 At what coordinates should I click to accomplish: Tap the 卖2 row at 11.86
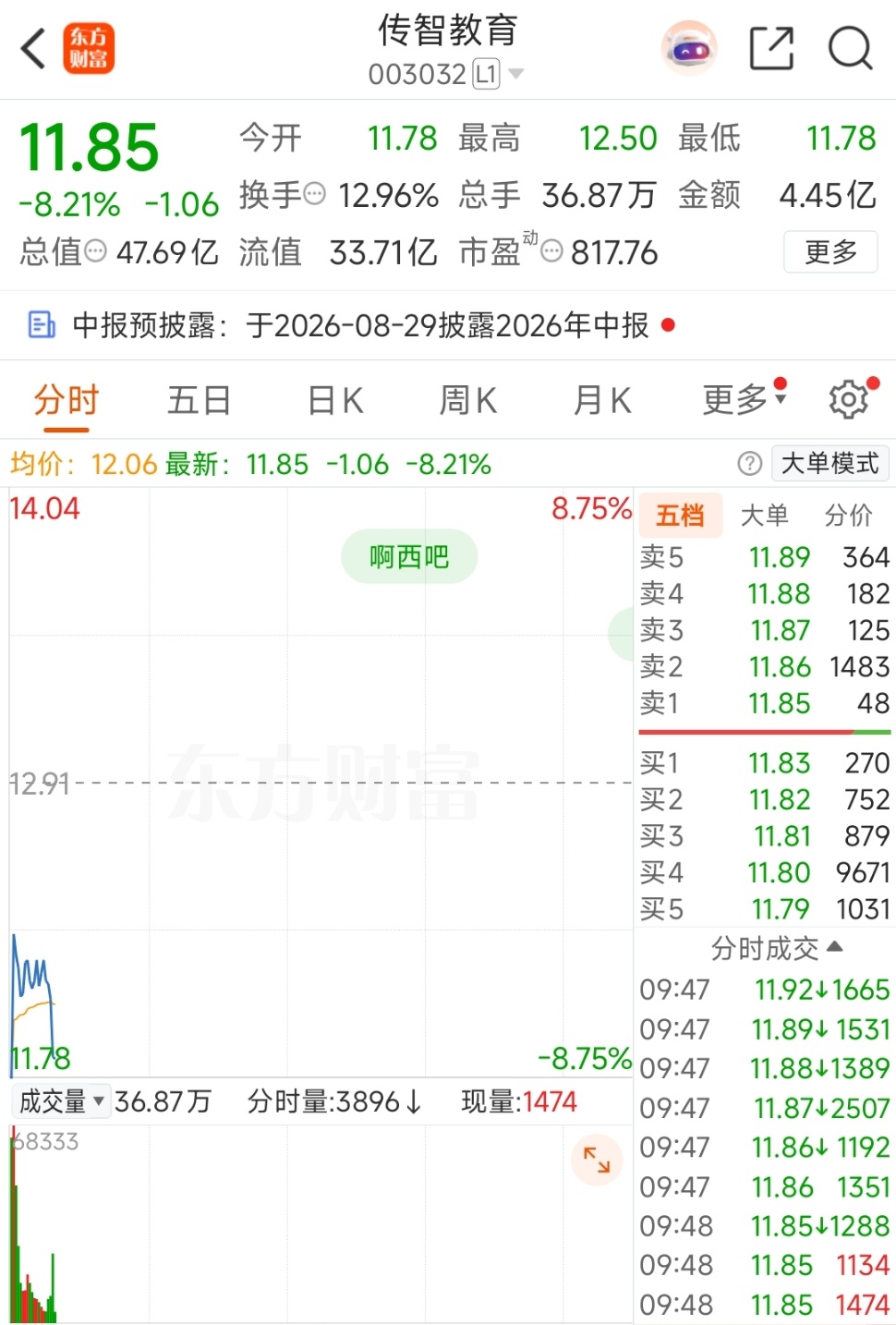tap(764, 666)
